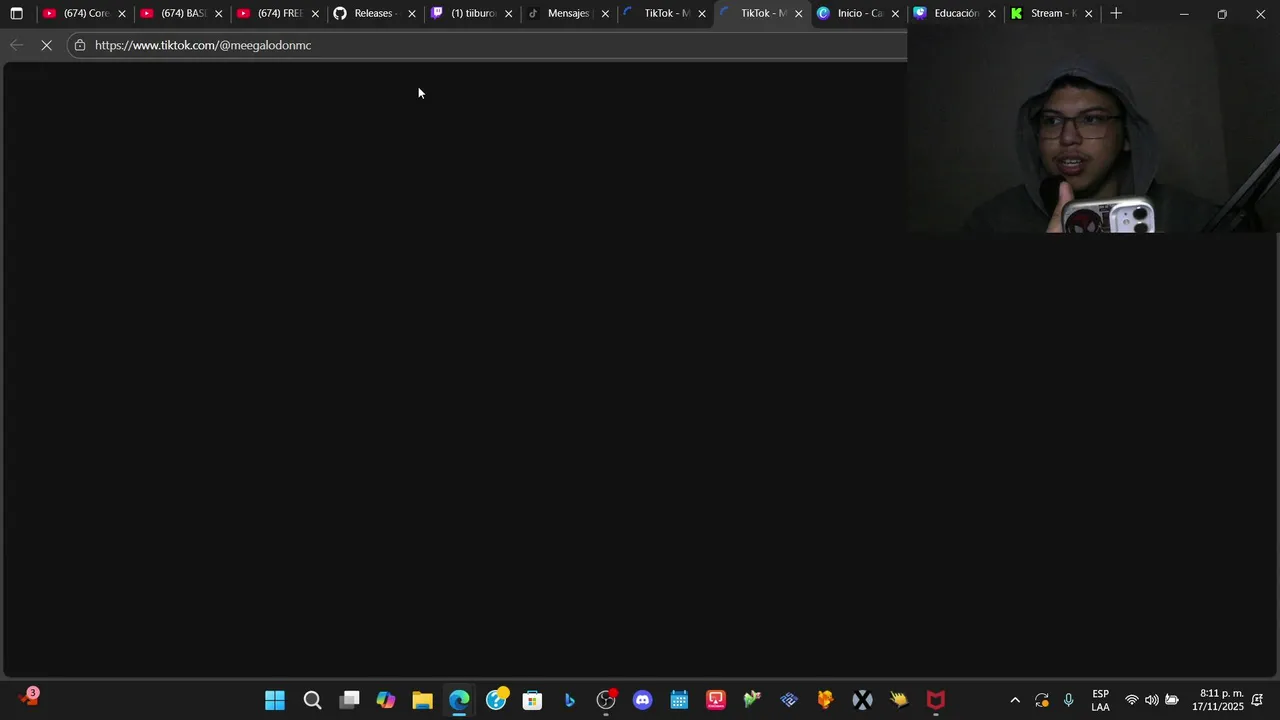Open a new browser tab
This screenshot has width=1280, height=720.
[1116, 14]
